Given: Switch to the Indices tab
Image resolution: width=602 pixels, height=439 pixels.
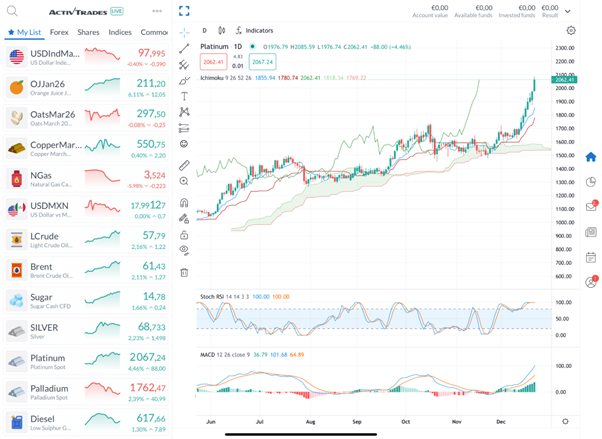Looking at the screenshot, I should 120,32.
